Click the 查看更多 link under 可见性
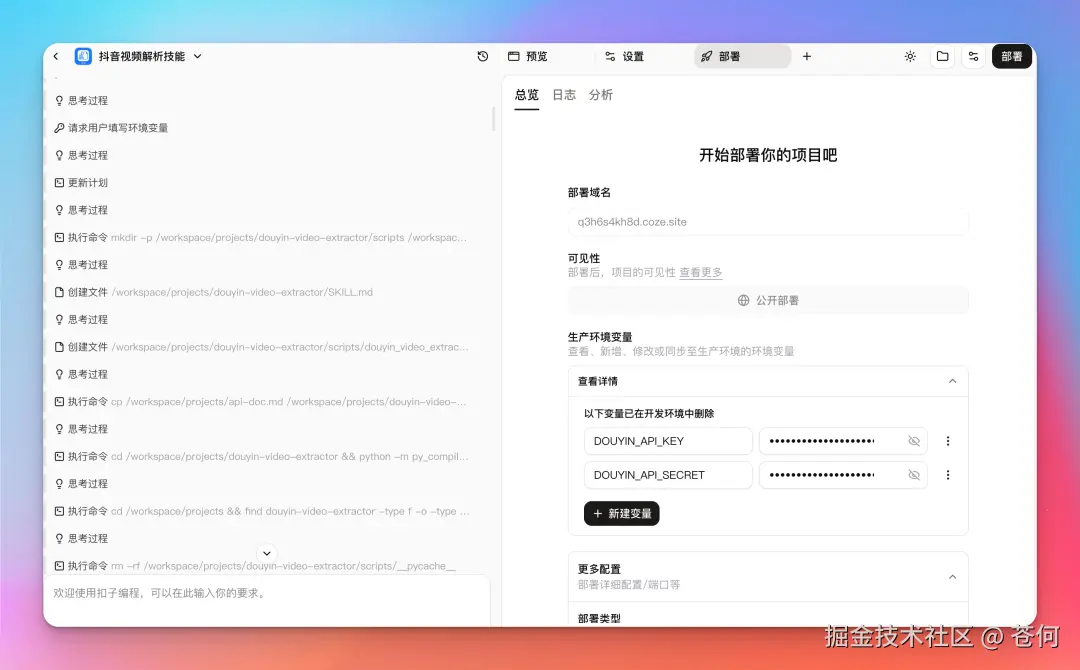The image size is (1080, 670). [x=700, y=272]
